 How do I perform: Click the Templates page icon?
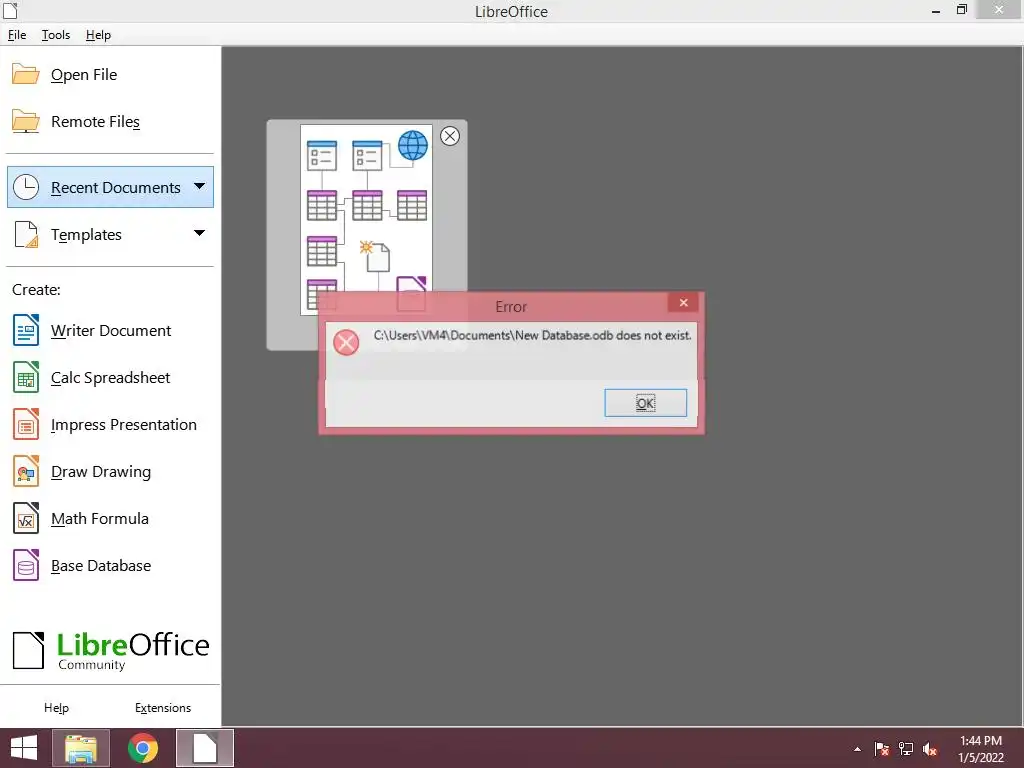pos(26,234)
